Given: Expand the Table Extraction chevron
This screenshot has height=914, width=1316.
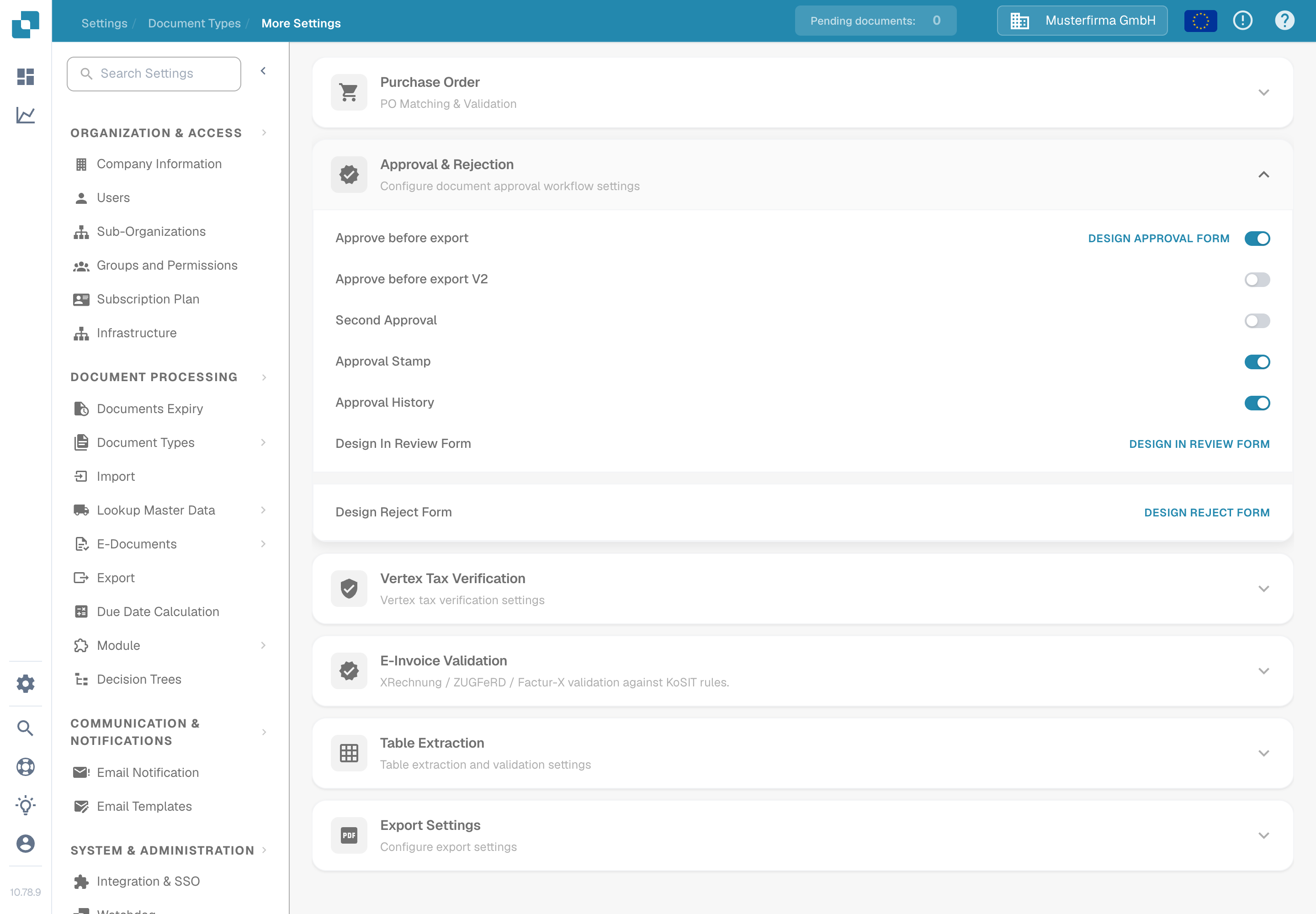Looking at the screenshot, I should (x=1263, y=753).
